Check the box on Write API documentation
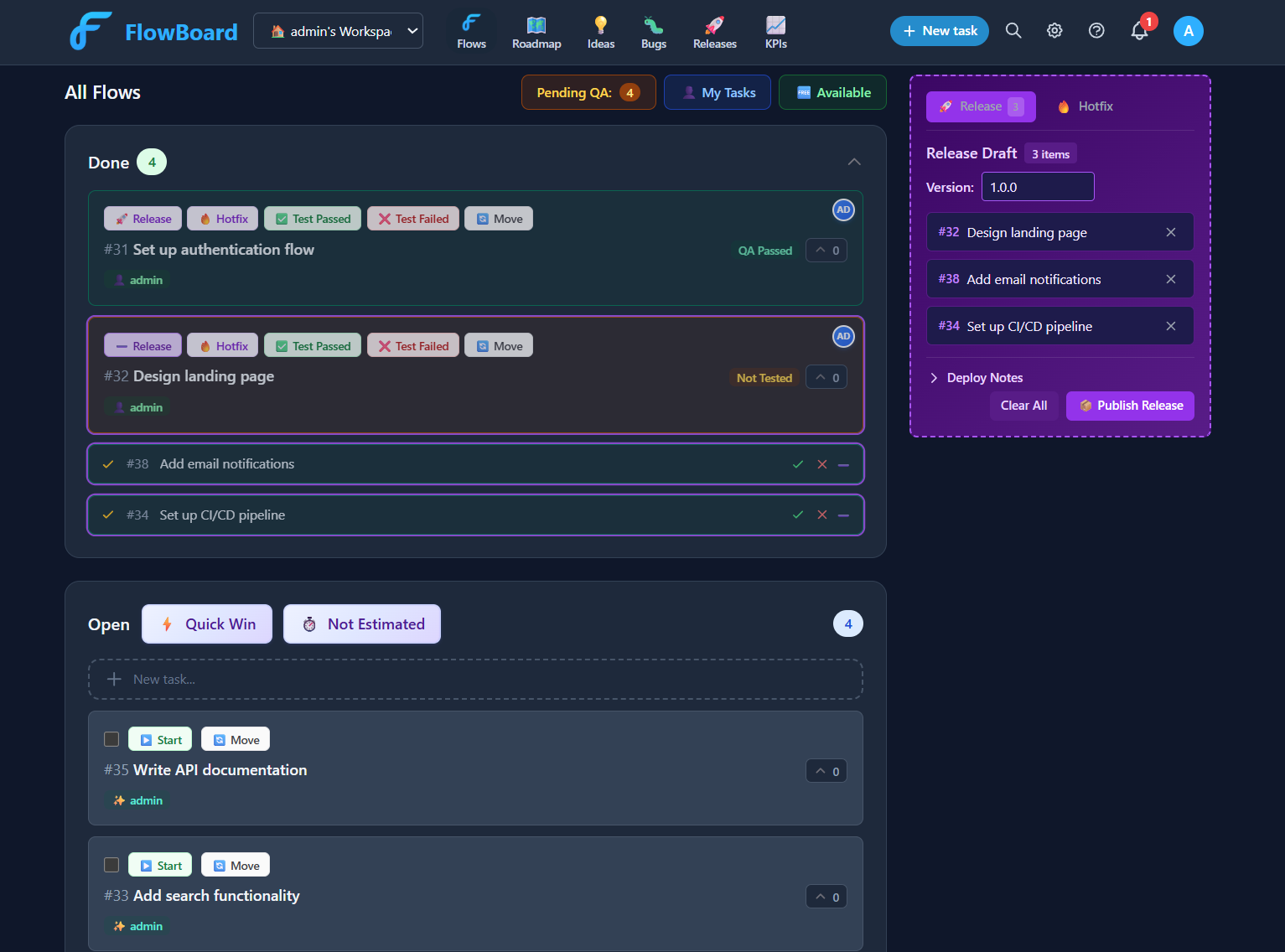Viewport: 1285px width, 952px height. click(111, 739)
